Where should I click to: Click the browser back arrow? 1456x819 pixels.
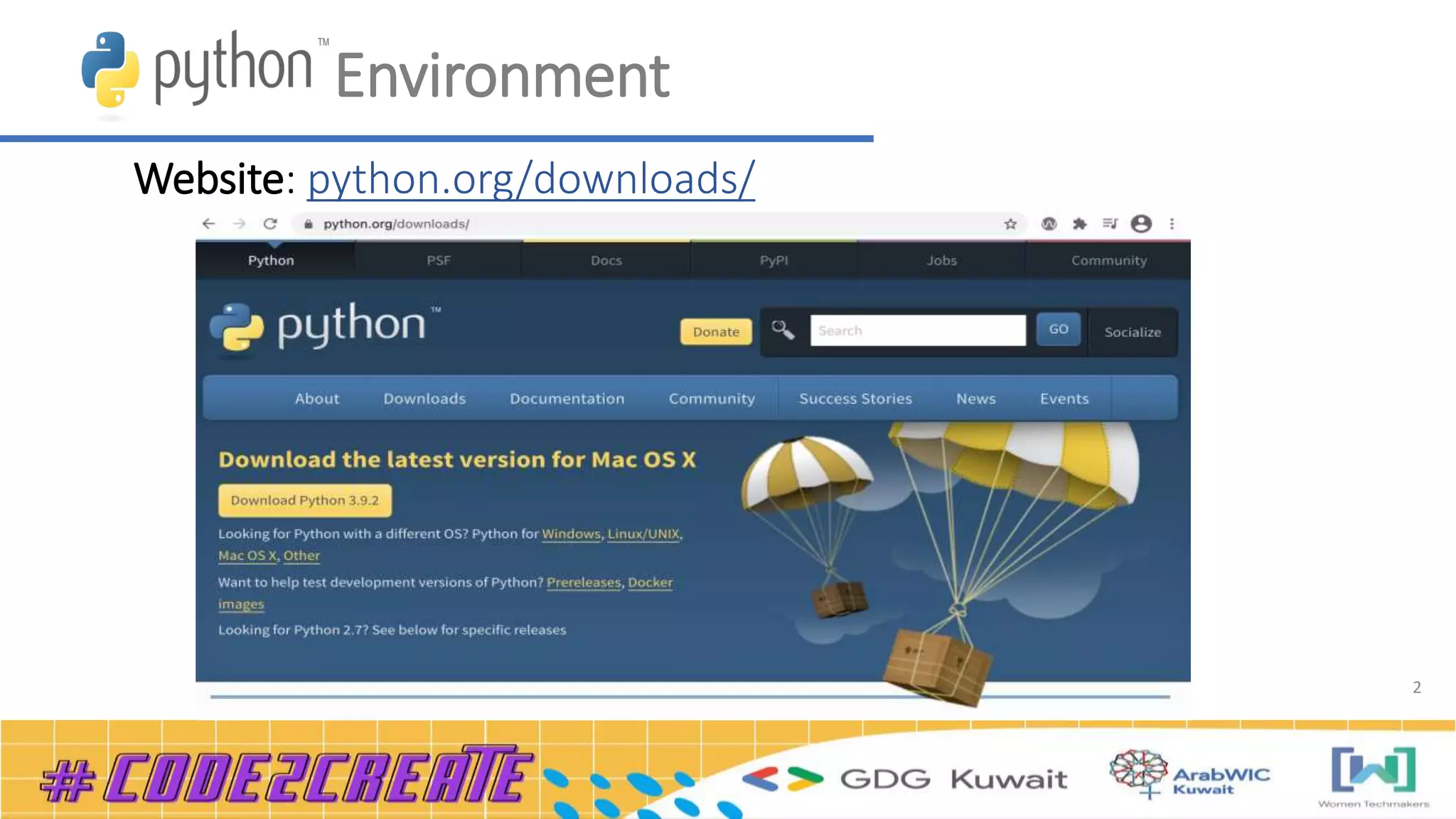208,224
